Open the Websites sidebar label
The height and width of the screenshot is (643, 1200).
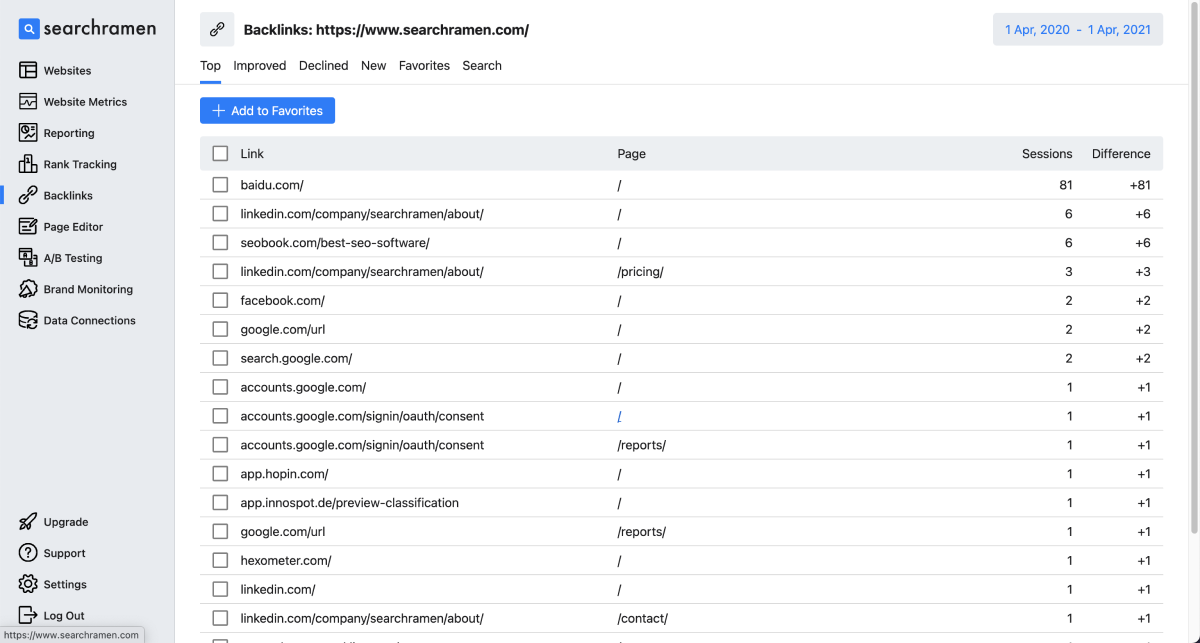67,71
